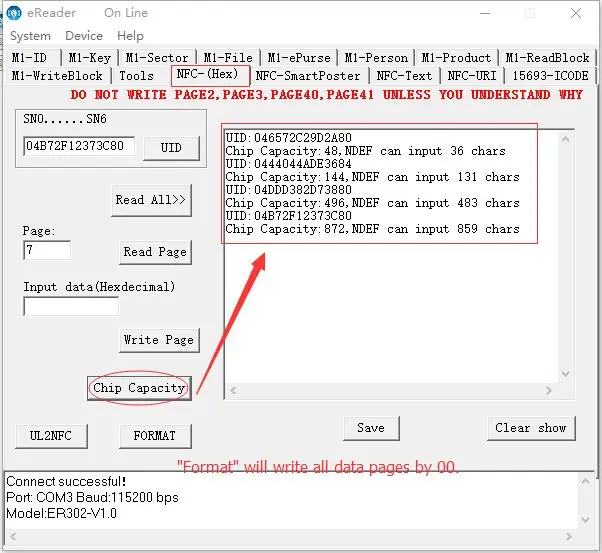
Task: Click the Read Page button
Action: (155, 252)
